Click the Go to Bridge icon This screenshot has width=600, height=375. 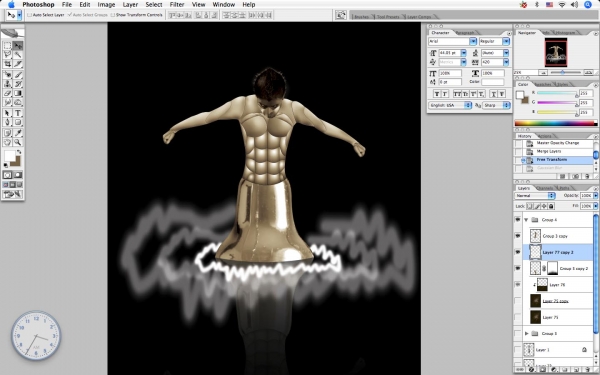[341, 15]
